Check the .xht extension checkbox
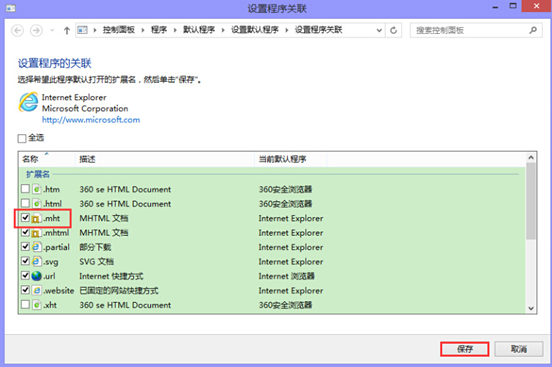Viewport: 552px width, 367px height. (x=25, y=304)
